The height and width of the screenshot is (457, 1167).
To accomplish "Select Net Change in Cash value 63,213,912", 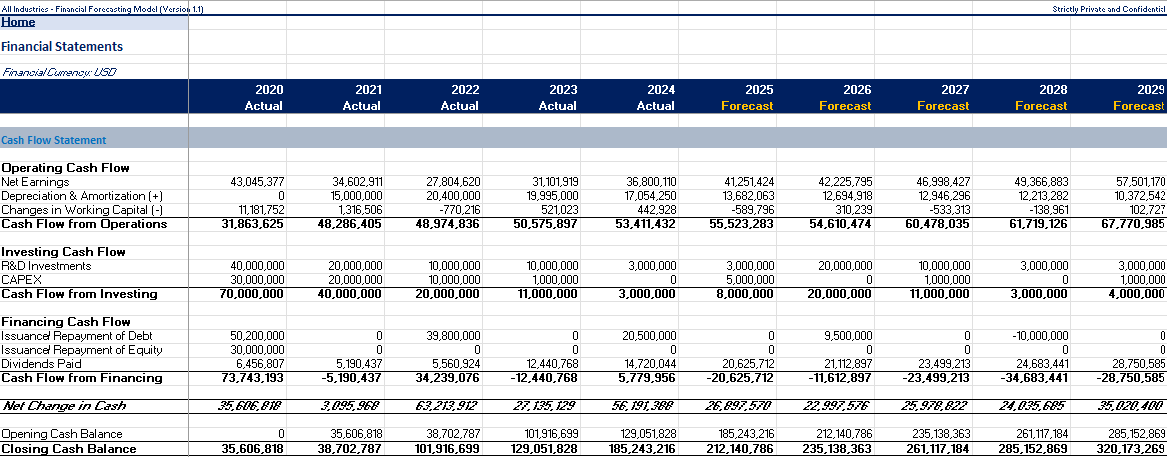I will point(450,406).
